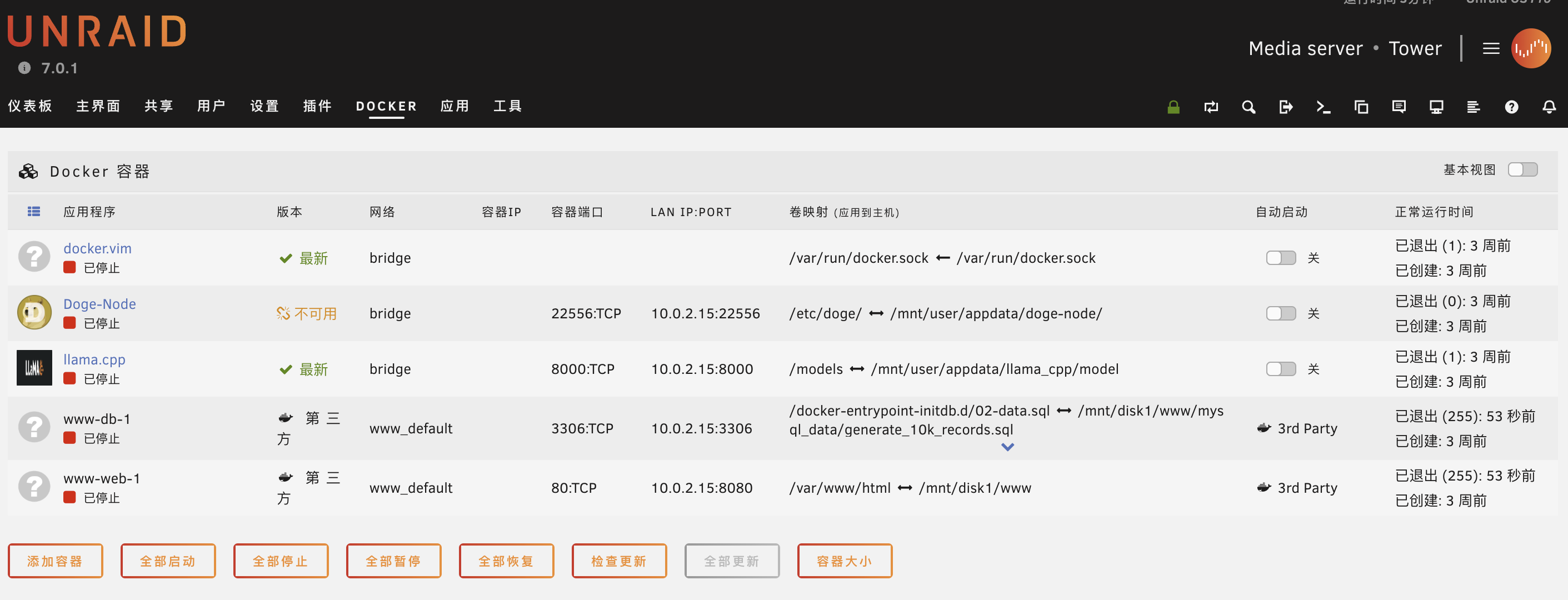
Task: Open the feedback comment icon
Action: [x=1399, y=107]
